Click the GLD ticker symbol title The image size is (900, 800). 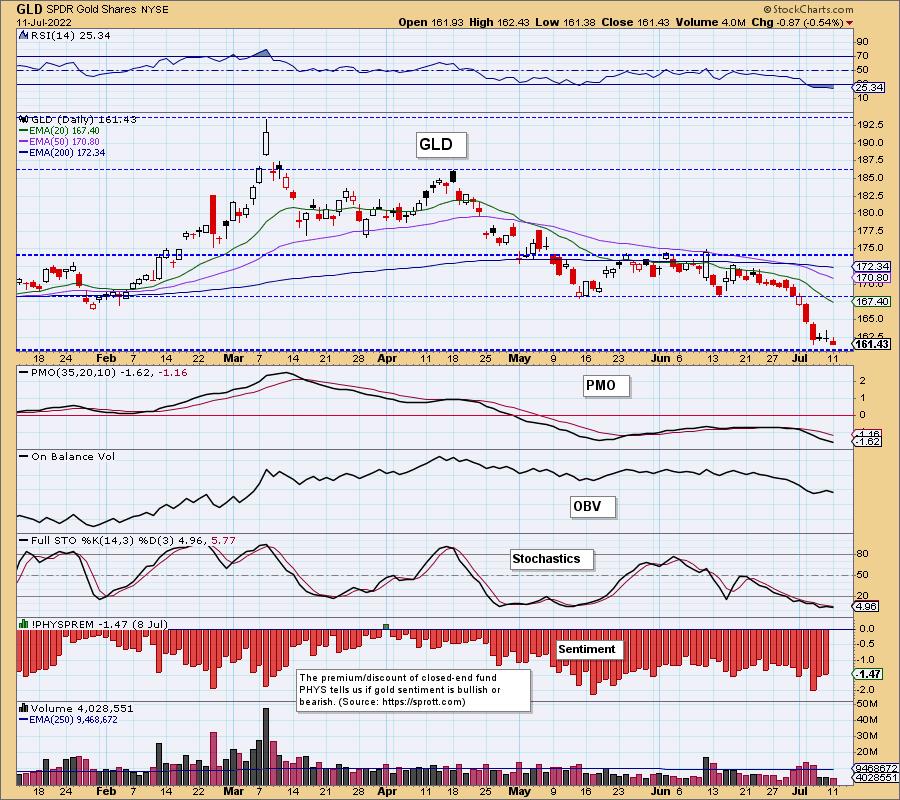[x=29, y=9]
